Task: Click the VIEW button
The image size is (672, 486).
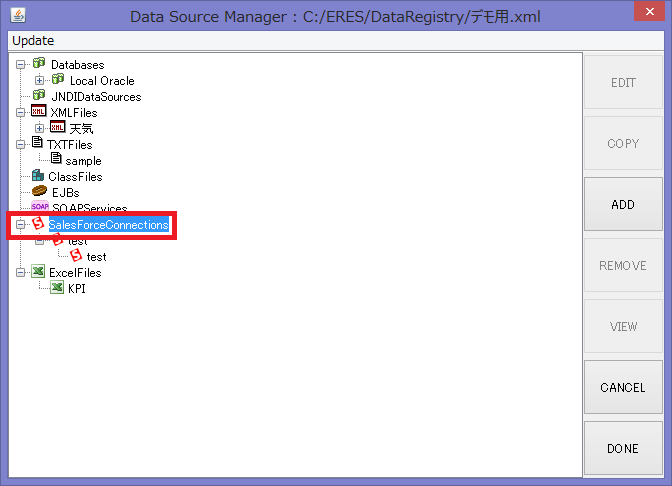Action: [x=623, y=326]
